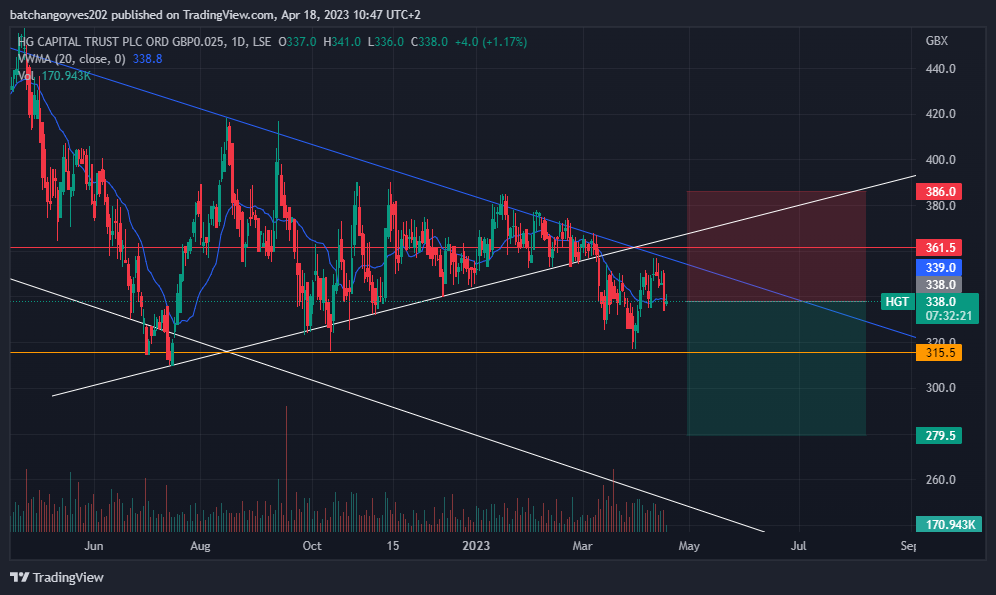
Task: Click the green 279.5 target label
Action: tap(939, 436)
